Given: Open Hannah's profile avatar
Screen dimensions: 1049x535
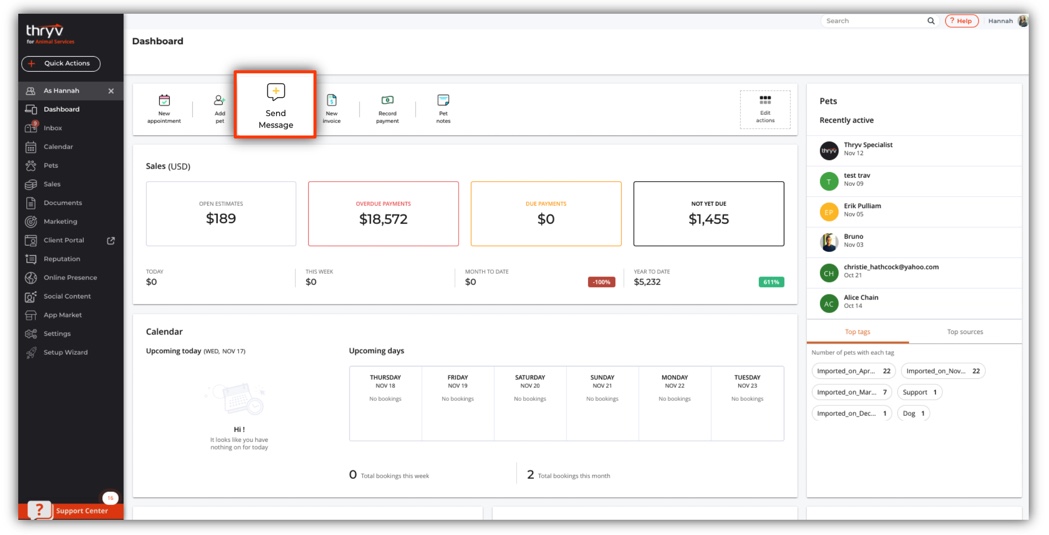Looking at the screenshot, I should [x=1022, y=21].
